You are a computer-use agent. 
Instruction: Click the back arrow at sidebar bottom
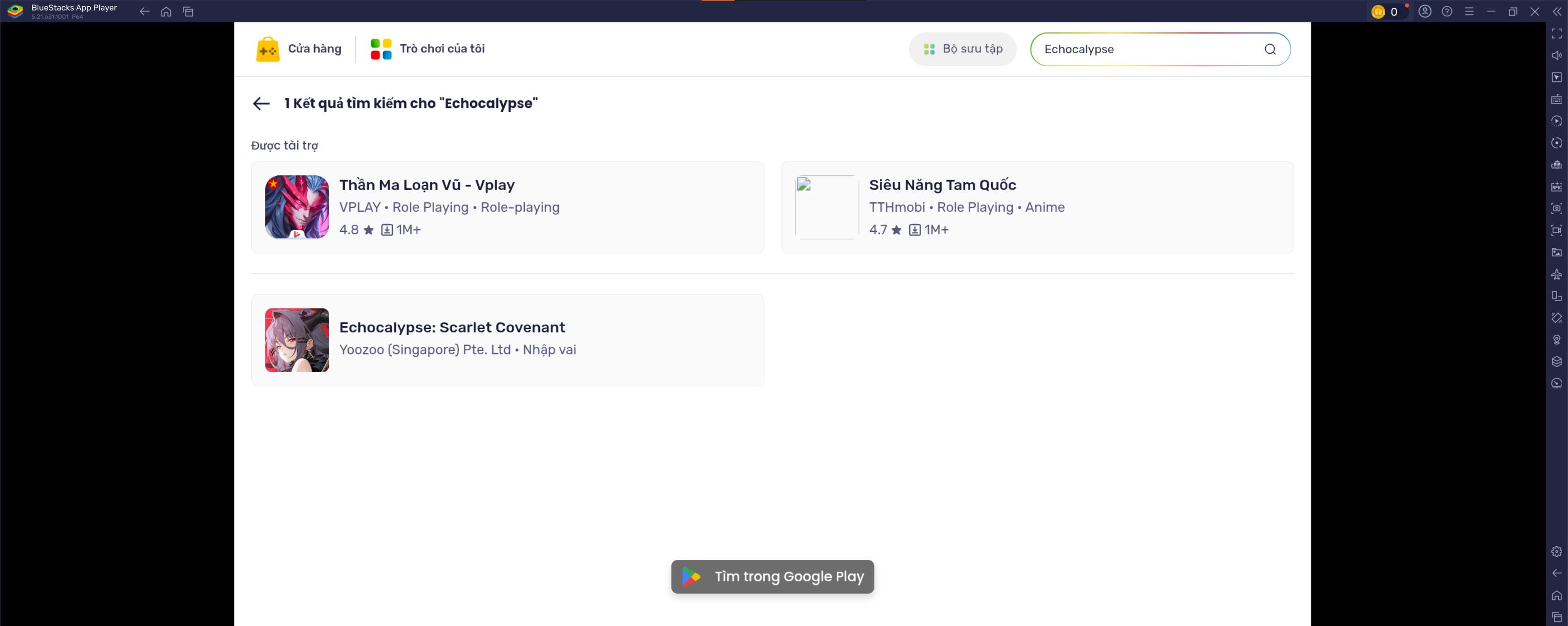tap(1557, 574)
